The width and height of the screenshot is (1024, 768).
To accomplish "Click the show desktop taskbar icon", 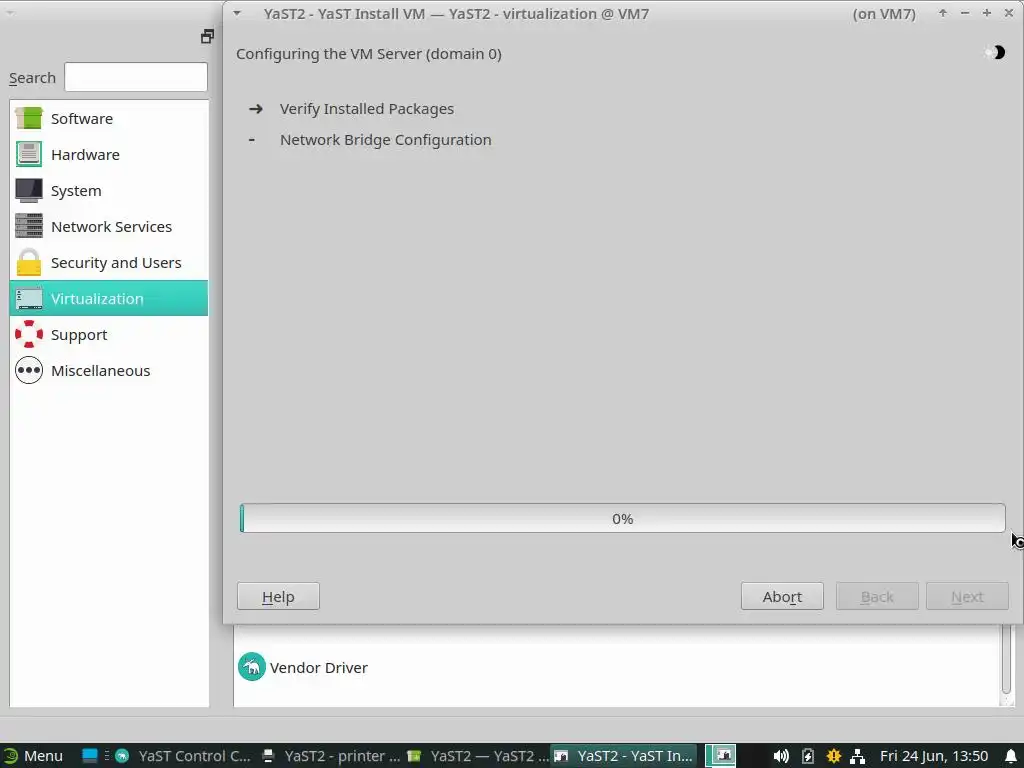I will pos(89,756).
